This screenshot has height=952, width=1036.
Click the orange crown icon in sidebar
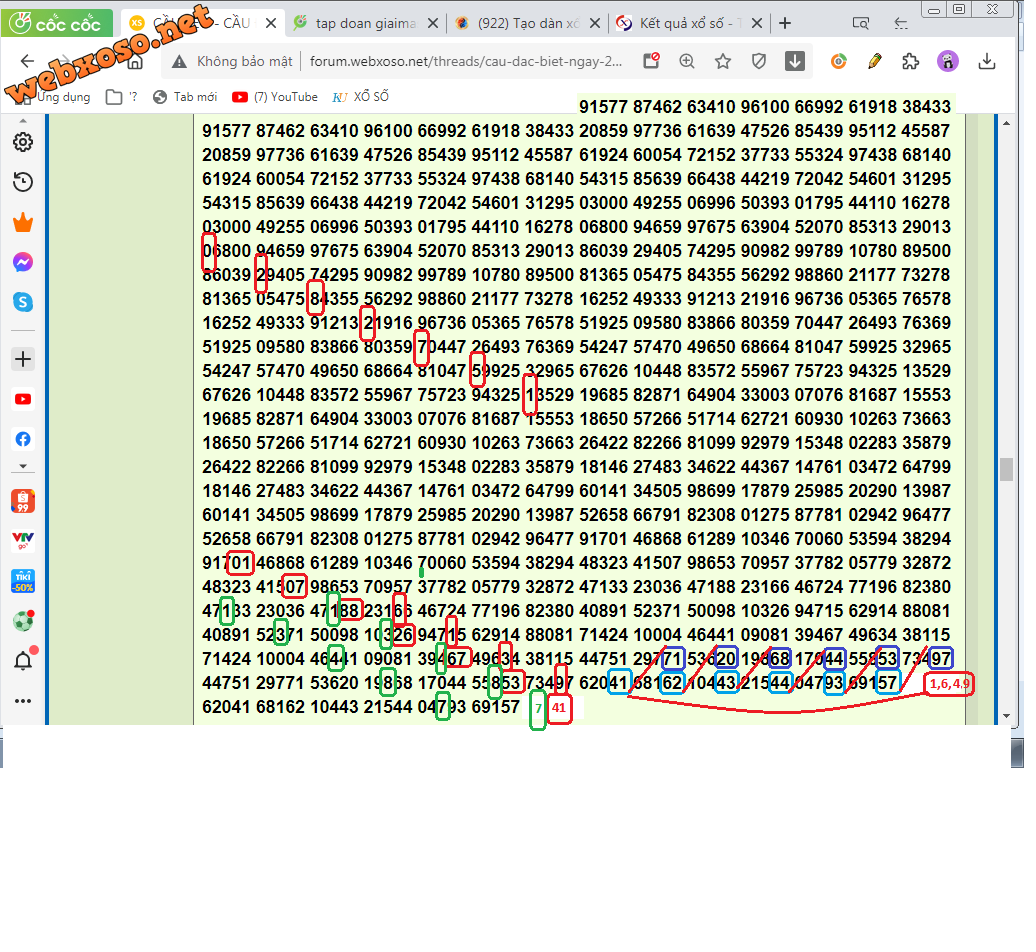point(22,222)
